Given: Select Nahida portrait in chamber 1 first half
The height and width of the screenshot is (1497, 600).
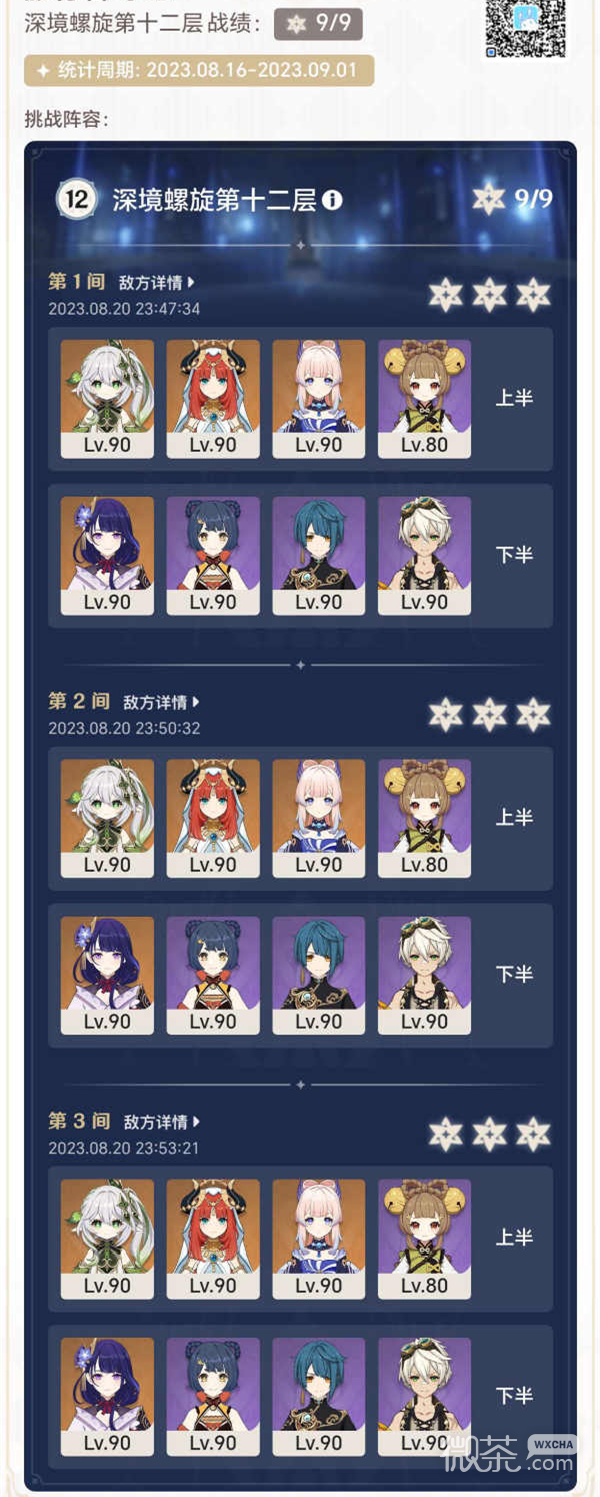Looking at the screenshot, I should tap(107, 399).
